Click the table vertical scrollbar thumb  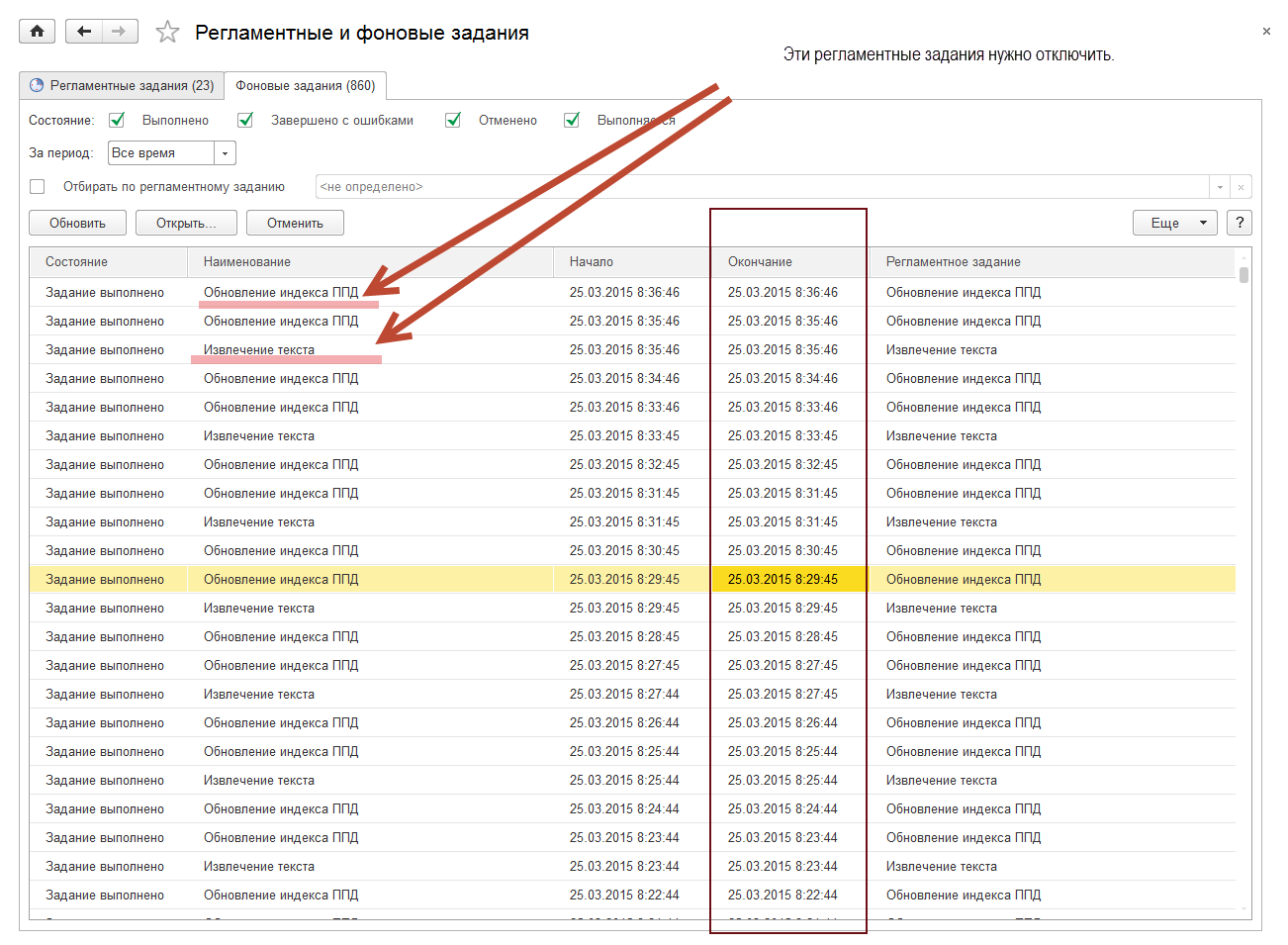pyautogui.click(x=1243, y=275)
